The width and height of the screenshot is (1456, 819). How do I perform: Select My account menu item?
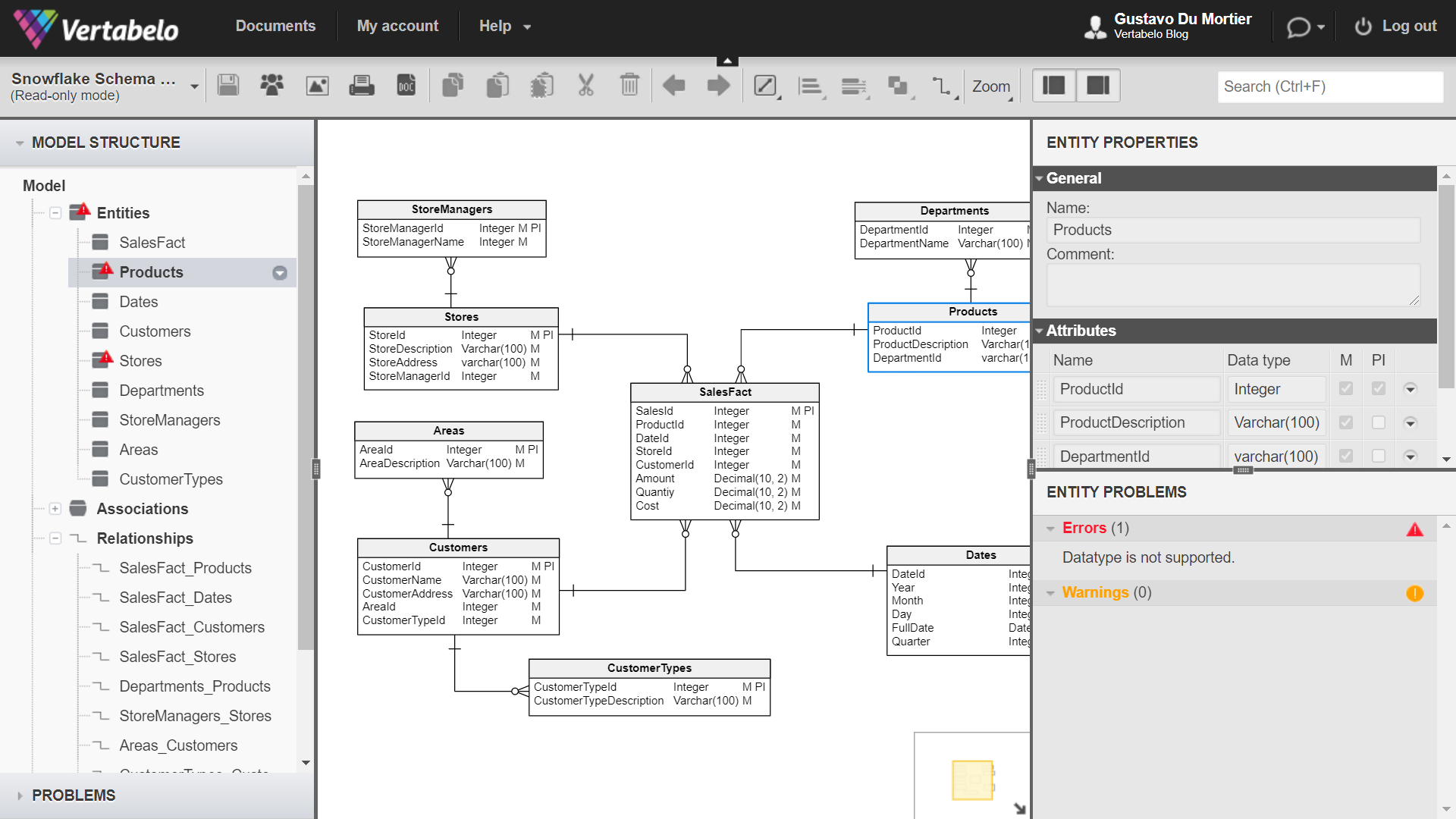399,26
